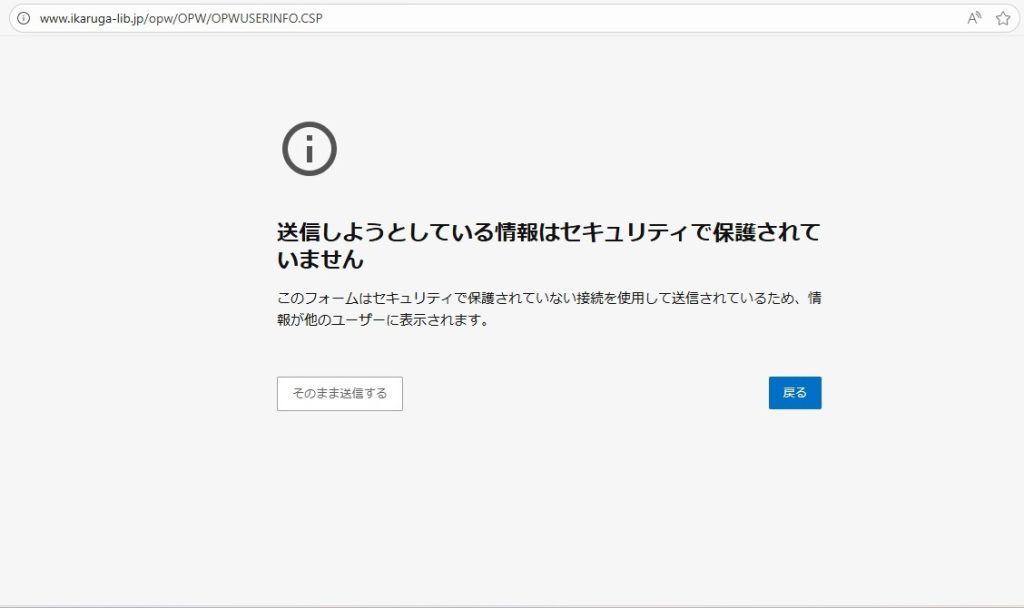Confirm submission despite the security warning
Screen dimensions: 1024x608
pos(339,393)
